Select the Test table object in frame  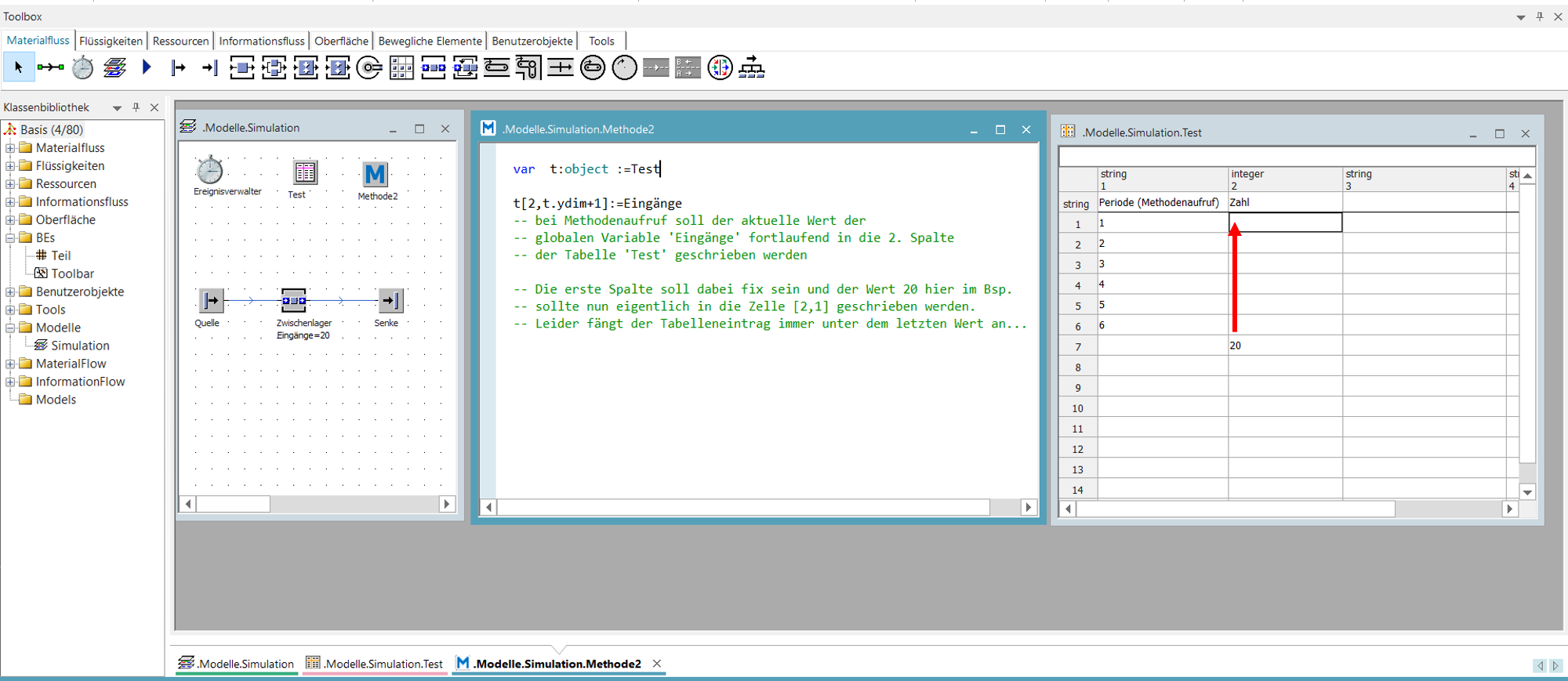point(305,172)
